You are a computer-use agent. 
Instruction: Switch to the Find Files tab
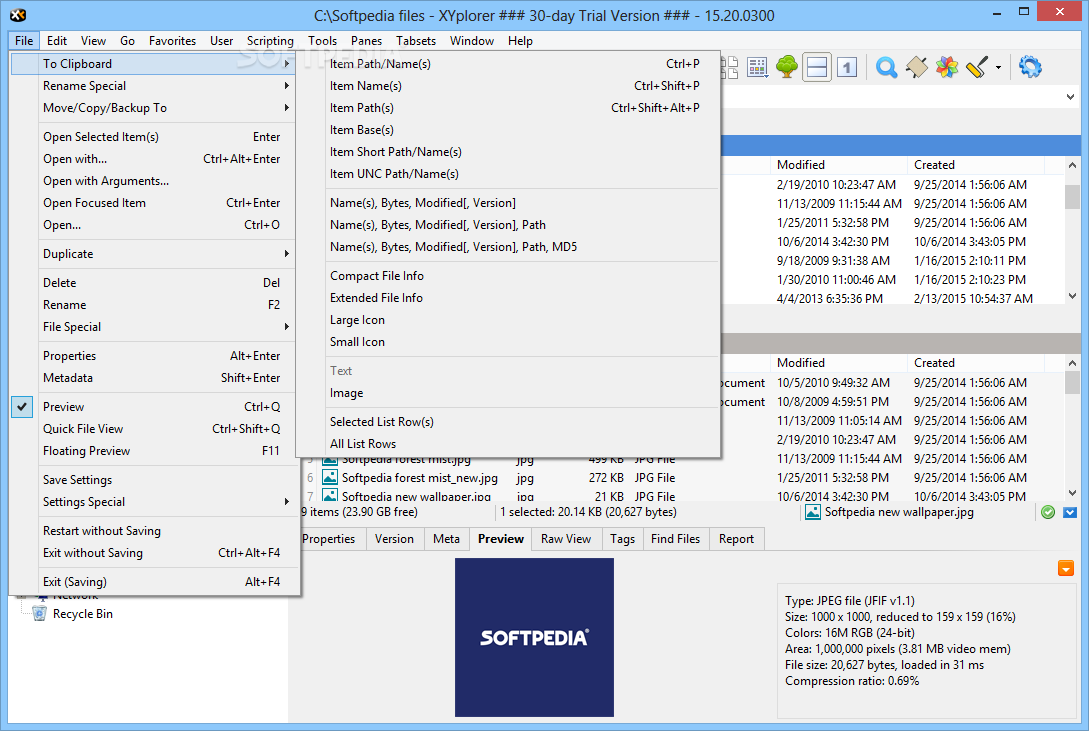coord(676,539)
